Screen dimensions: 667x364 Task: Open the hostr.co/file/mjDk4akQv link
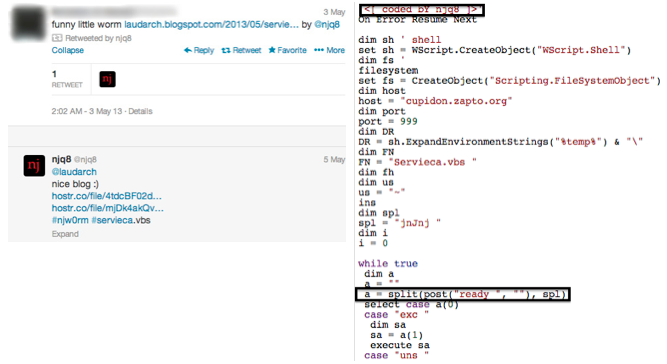click(107, 208)
